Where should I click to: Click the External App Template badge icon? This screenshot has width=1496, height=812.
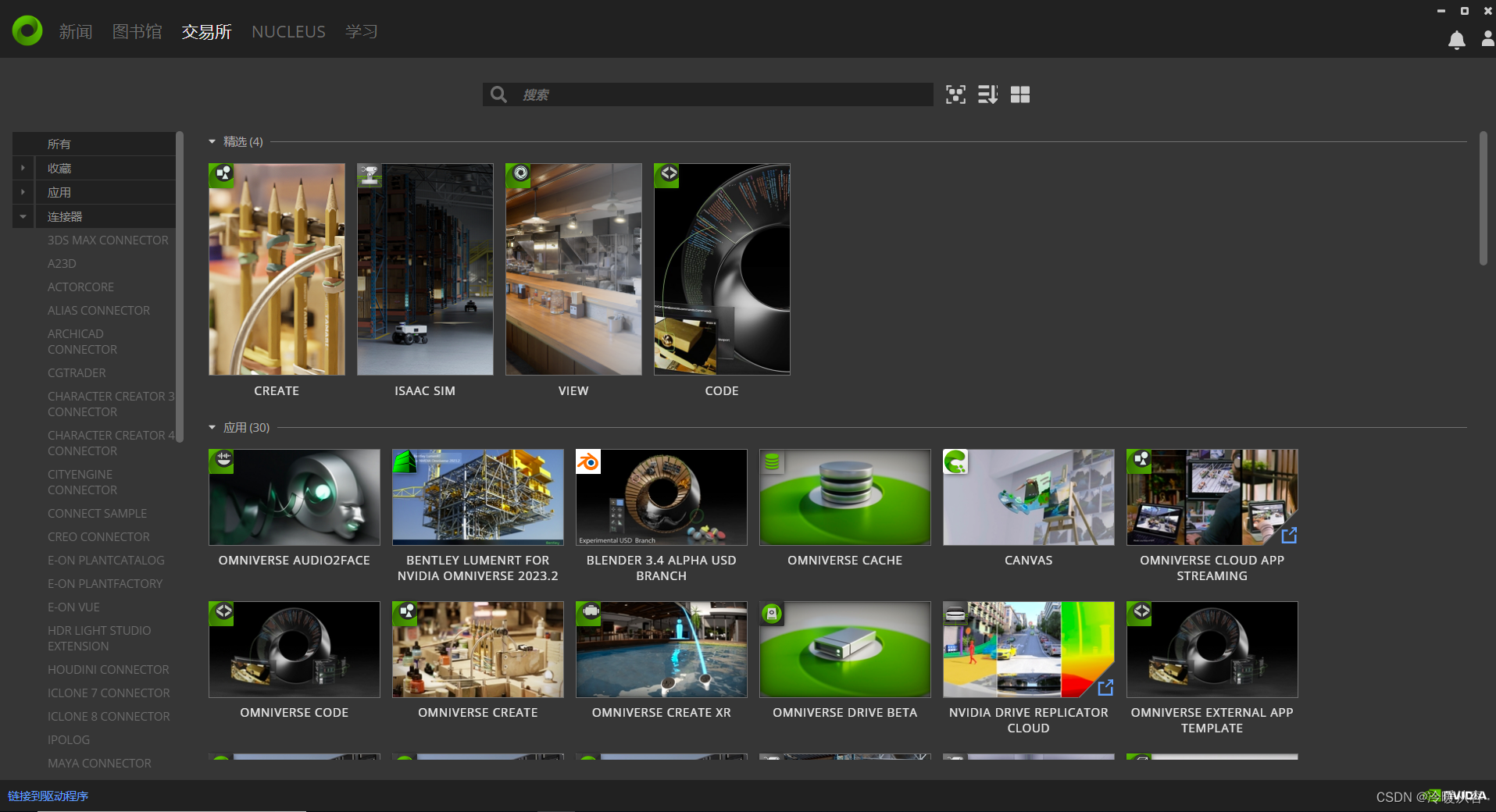(x=1140, y=614)
